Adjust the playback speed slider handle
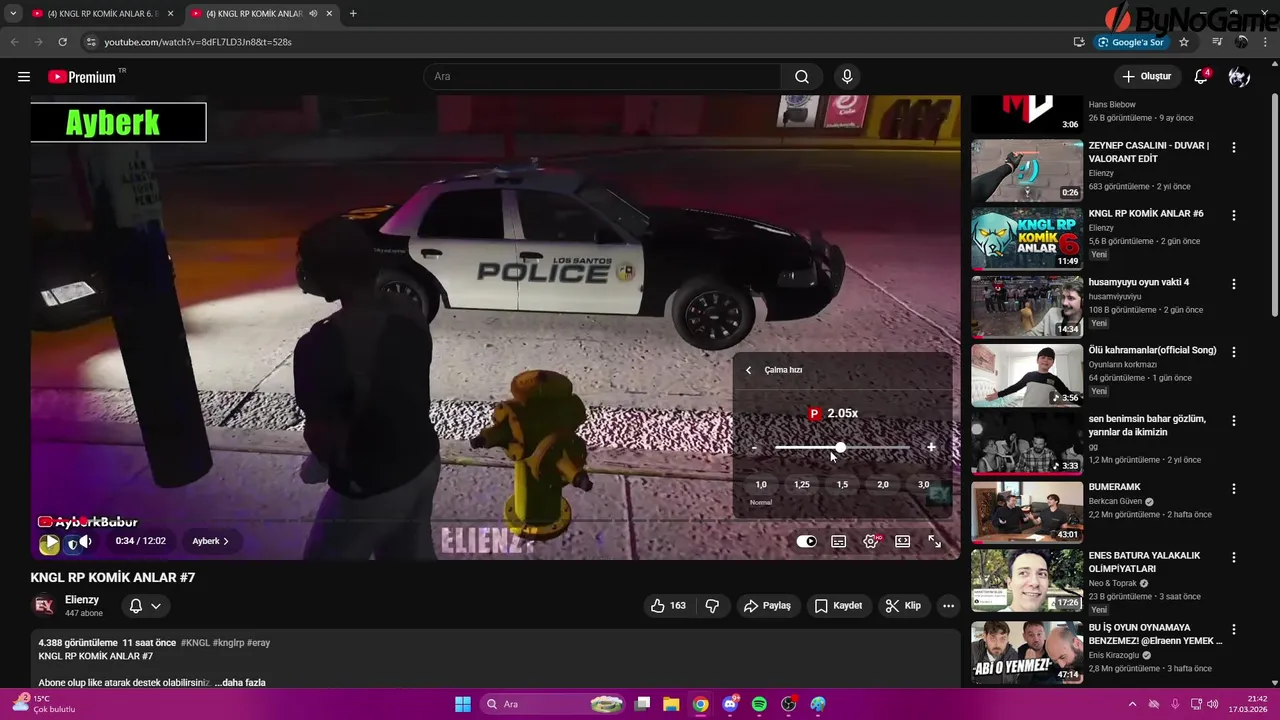1280x720 pixels. tap(840, 448)
